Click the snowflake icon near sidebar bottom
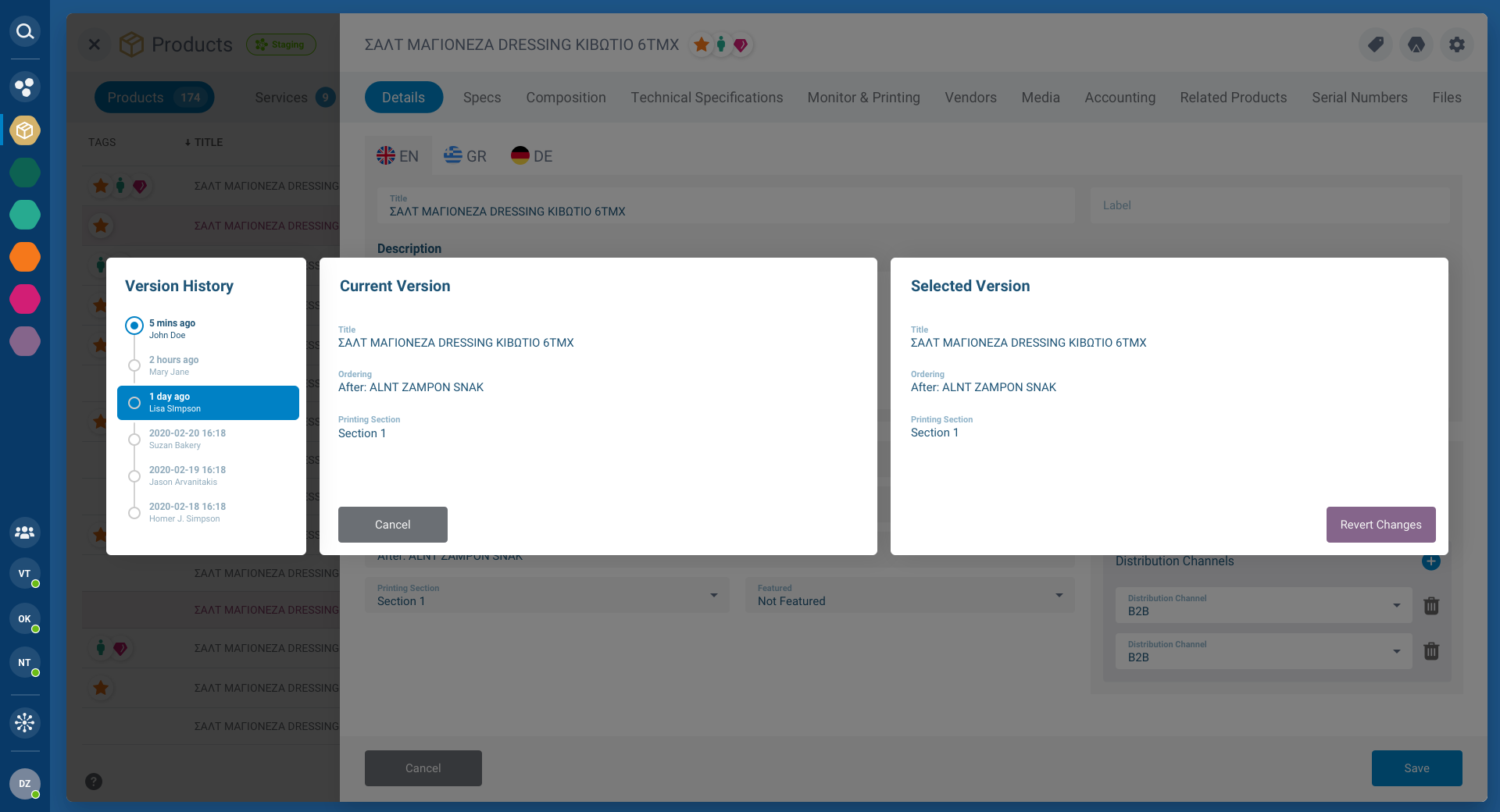This screenshot has width=1500, height=812. click(25, 723)
